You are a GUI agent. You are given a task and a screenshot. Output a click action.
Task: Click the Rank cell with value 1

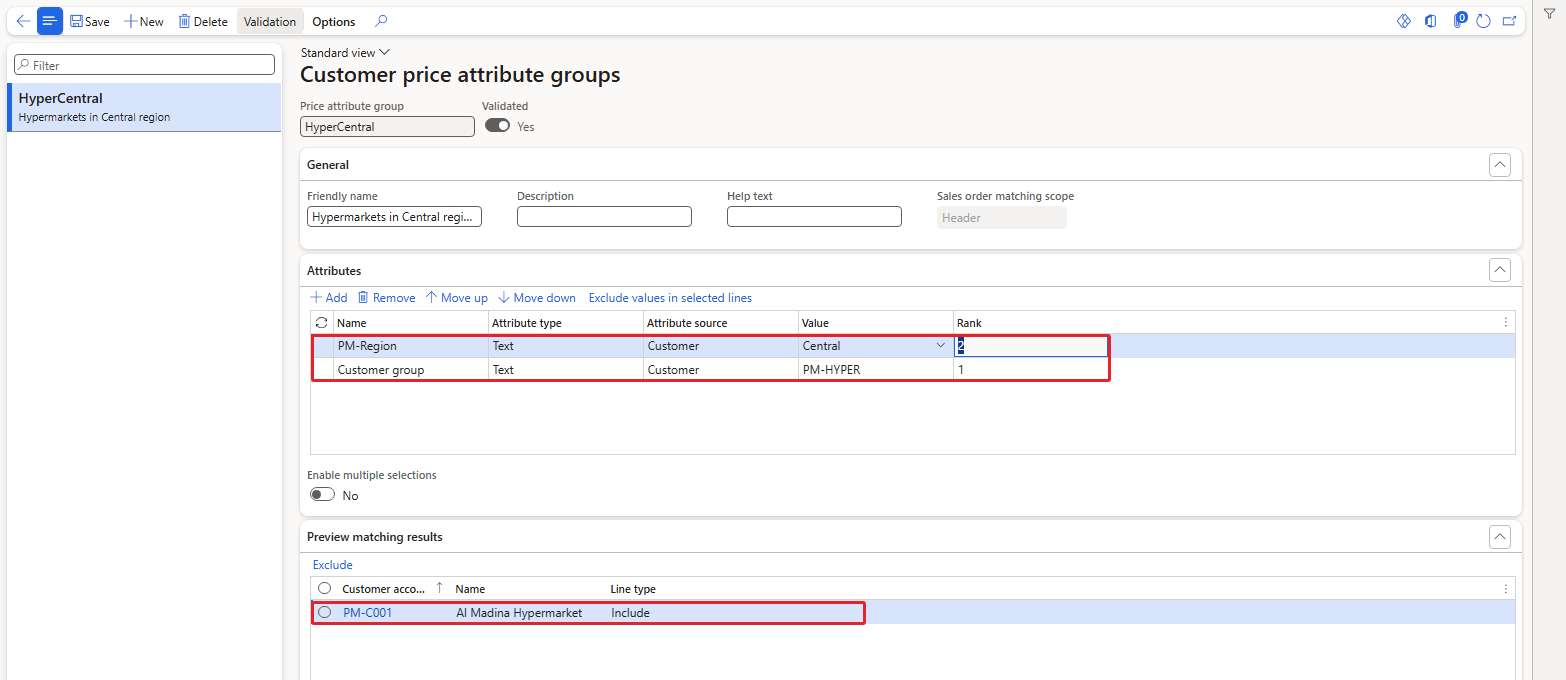1031,370
